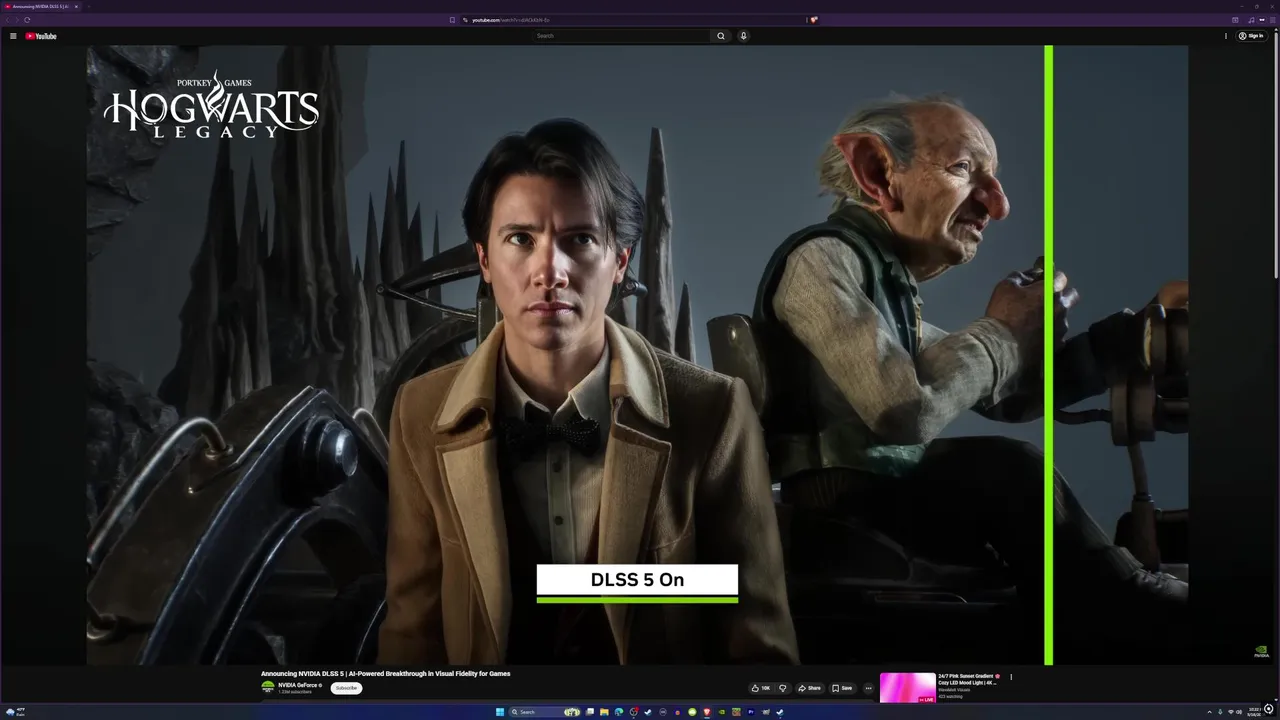The width and height of the screenshot is (1280, 720).
Task: Click the YouTube search field
Action: pyautogui.click(x=621, y=36)
